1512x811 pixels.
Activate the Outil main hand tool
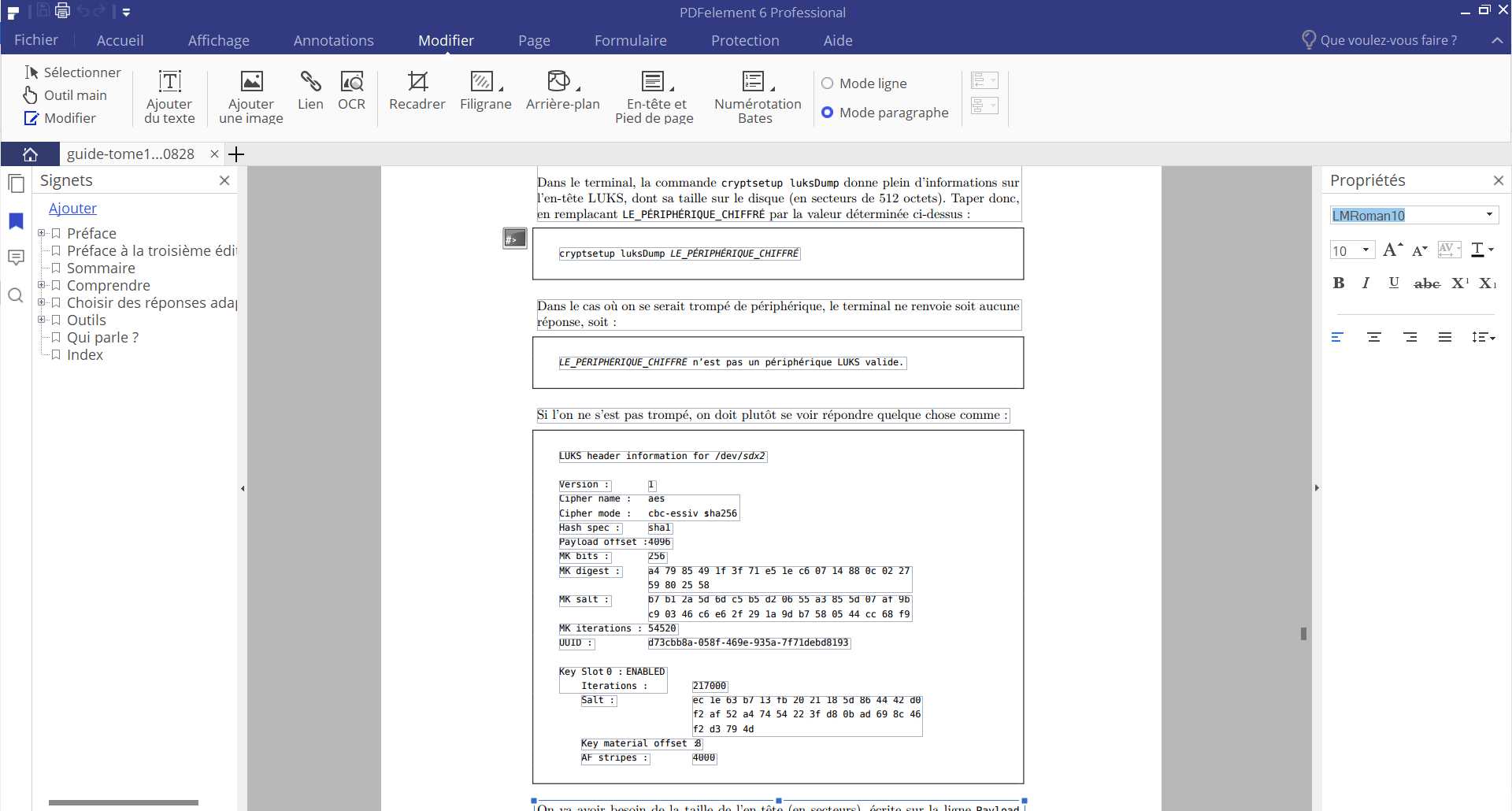point(65,95)
